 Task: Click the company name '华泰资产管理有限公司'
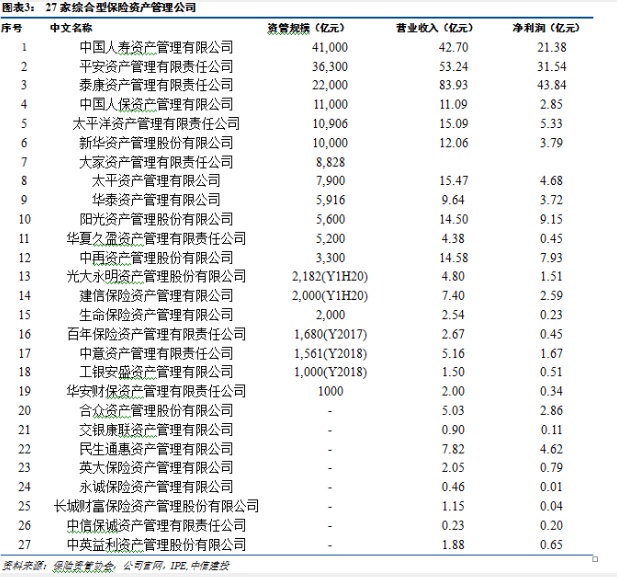(x=156, y=200)
